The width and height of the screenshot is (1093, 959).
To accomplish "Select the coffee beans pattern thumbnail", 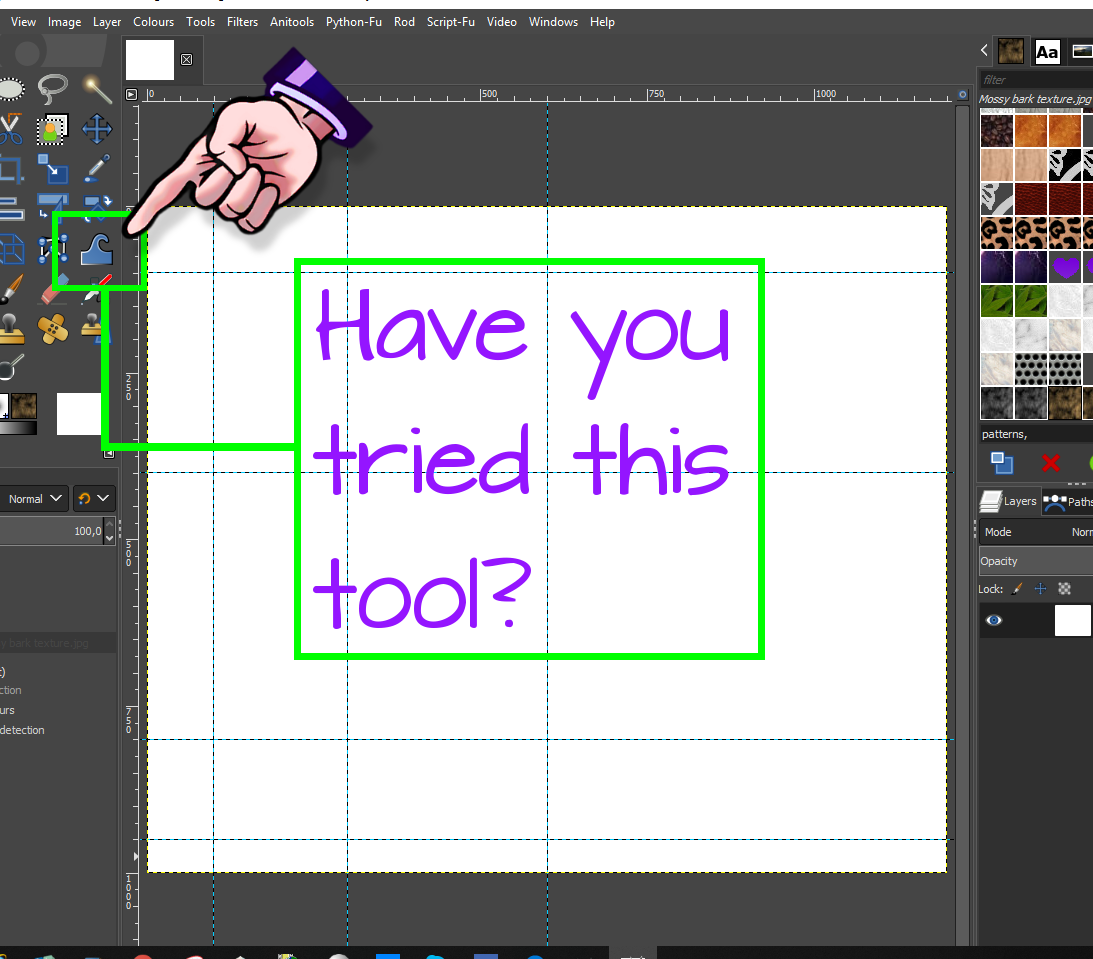I will 997,130.
